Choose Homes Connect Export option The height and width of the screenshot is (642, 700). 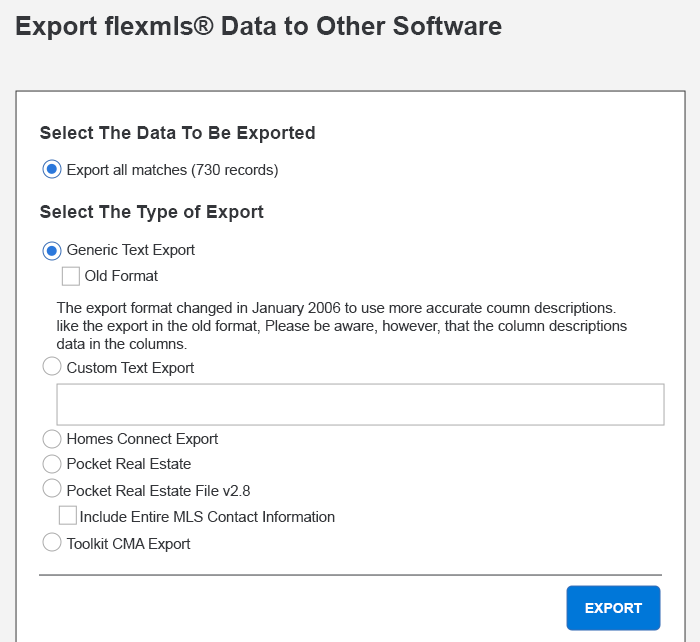coord(52,439)
